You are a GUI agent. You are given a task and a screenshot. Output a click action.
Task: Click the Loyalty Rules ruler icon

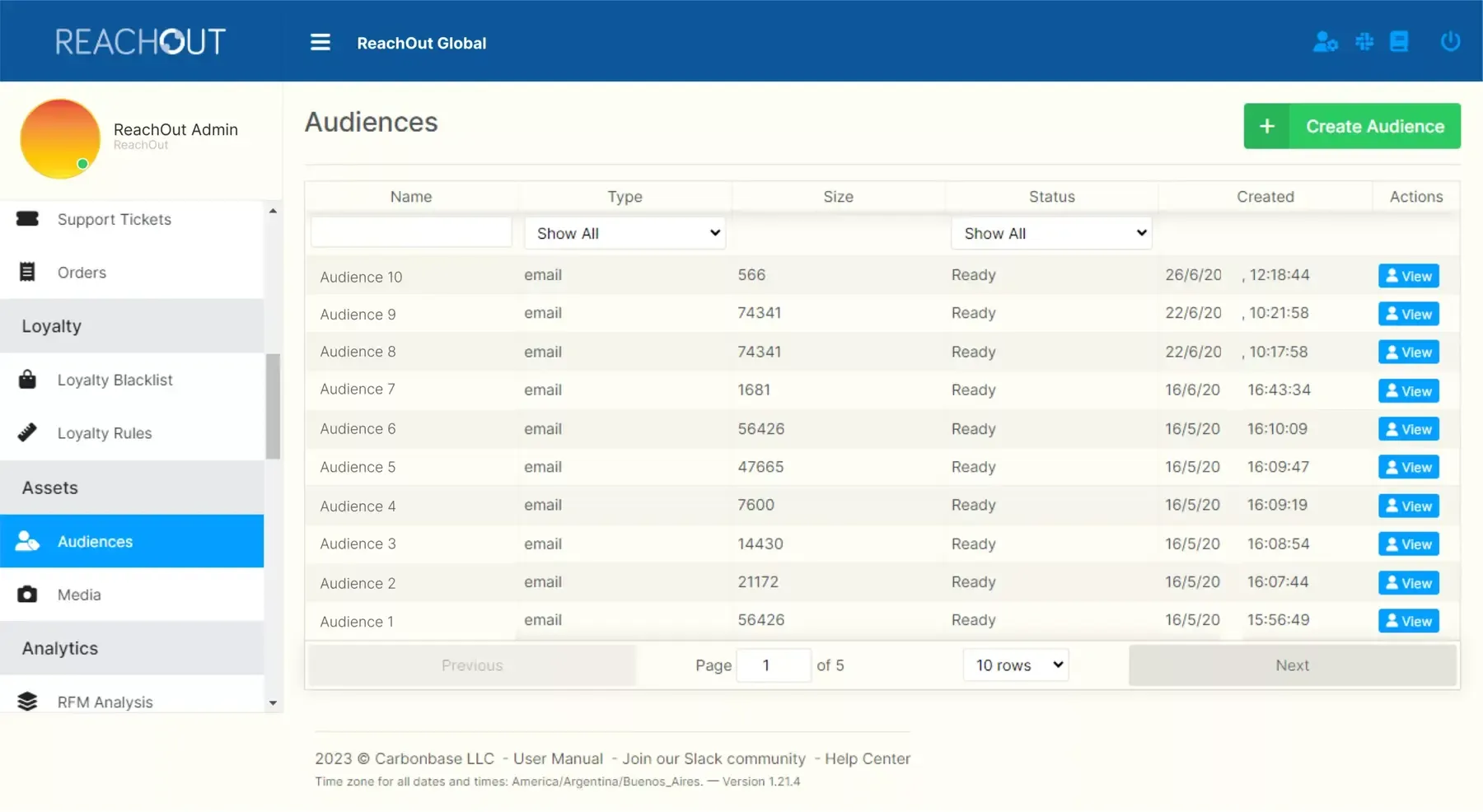point(27,432)
